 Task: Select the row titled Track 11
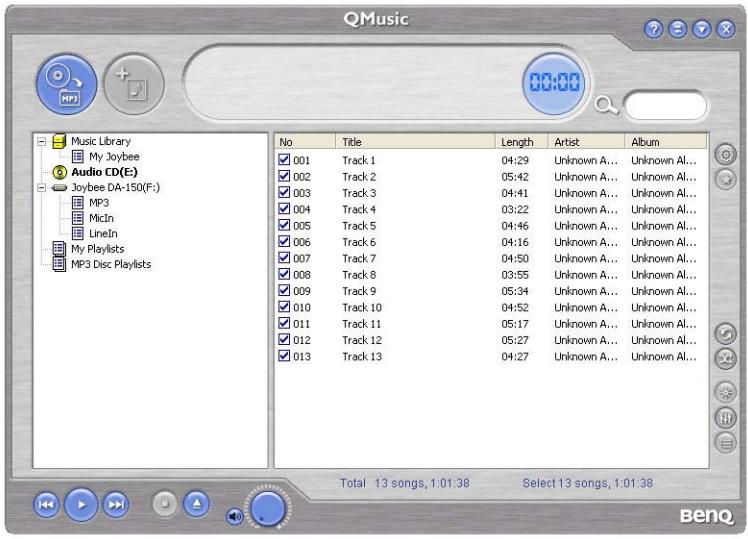tap(491, 324)
